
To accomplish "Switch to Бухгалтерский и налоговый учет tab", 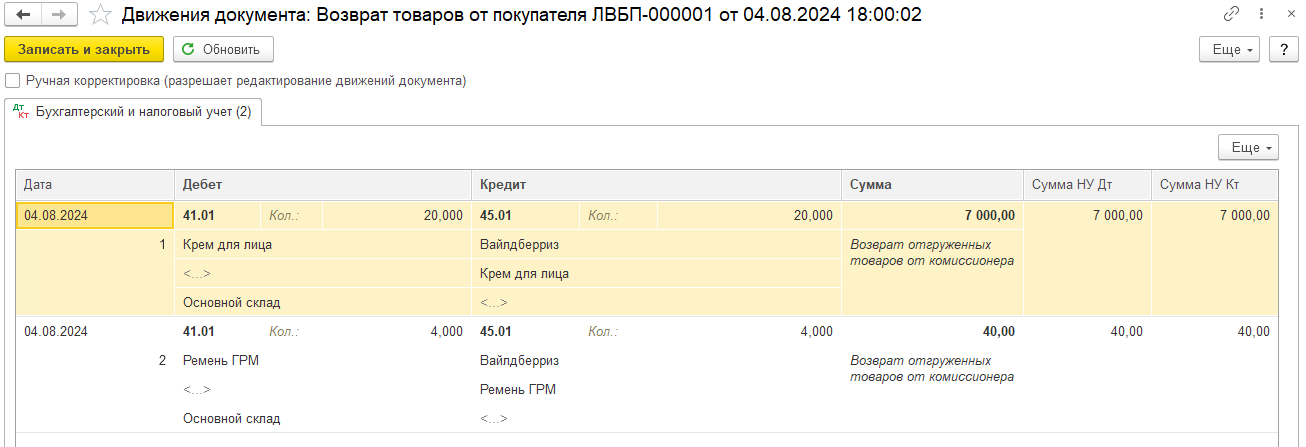I will pyautogui.click(x=133, y=112).
